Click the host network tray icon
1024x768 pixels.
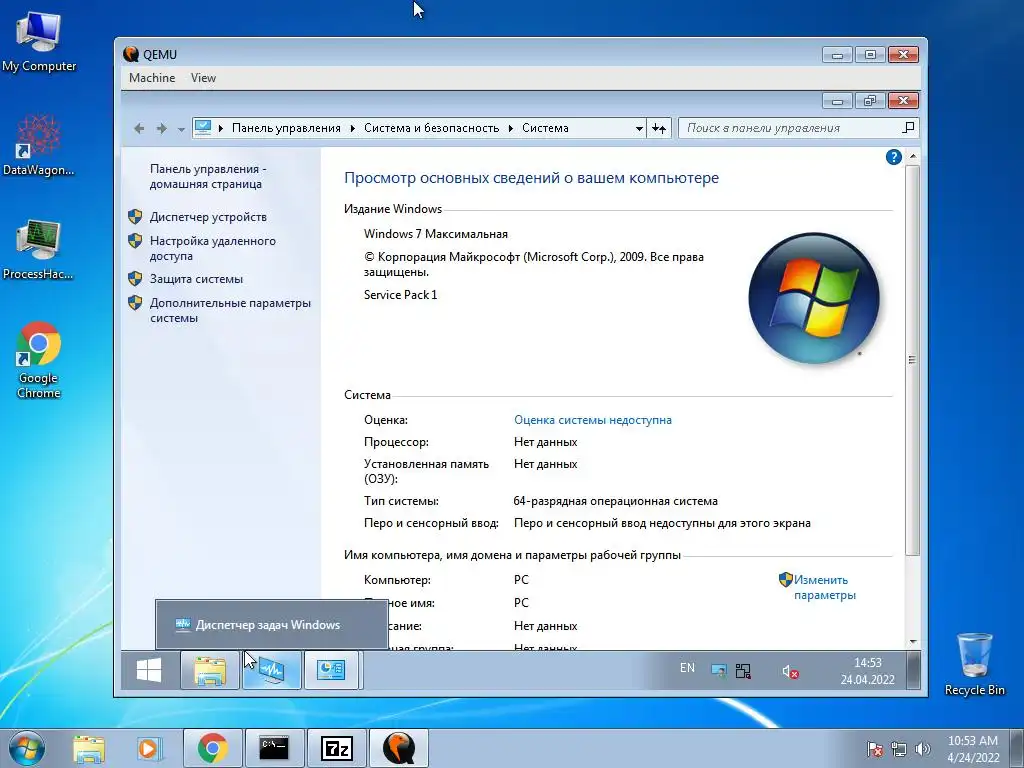[x=899, y=749]
